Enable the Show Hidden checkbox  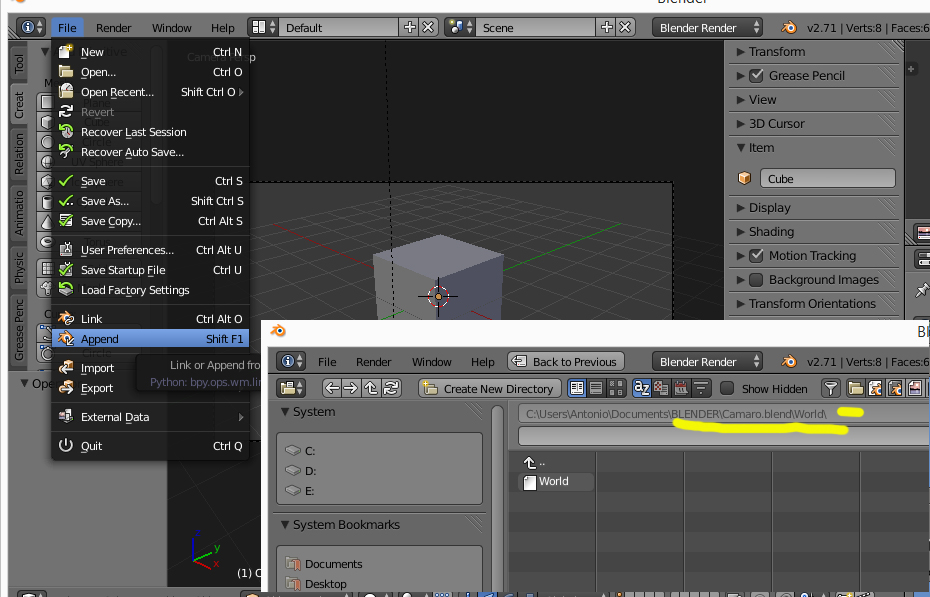click(x=728, y=388)
